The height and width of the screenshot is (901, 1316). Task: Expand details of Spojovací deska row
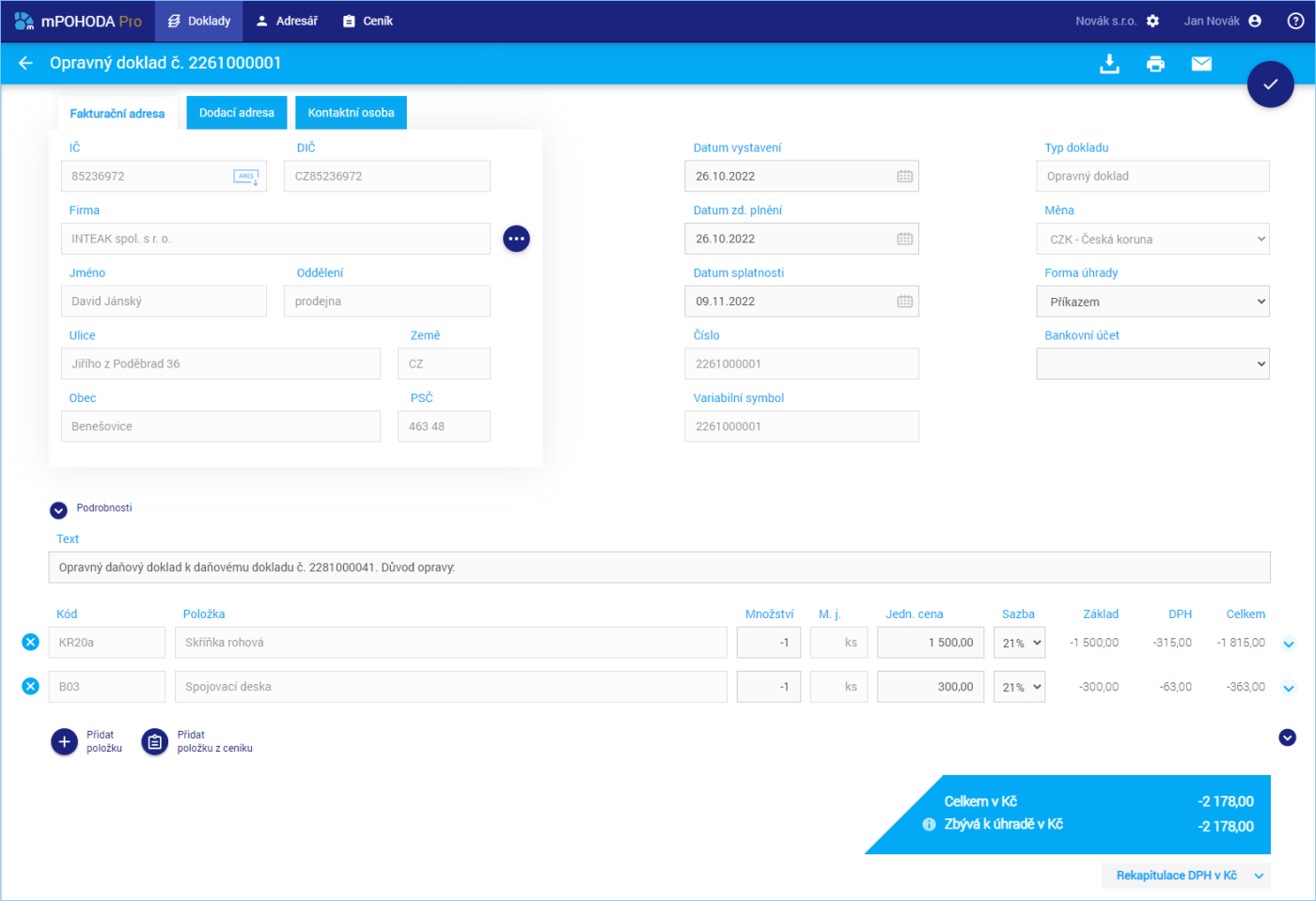(x=1289, y=689)
